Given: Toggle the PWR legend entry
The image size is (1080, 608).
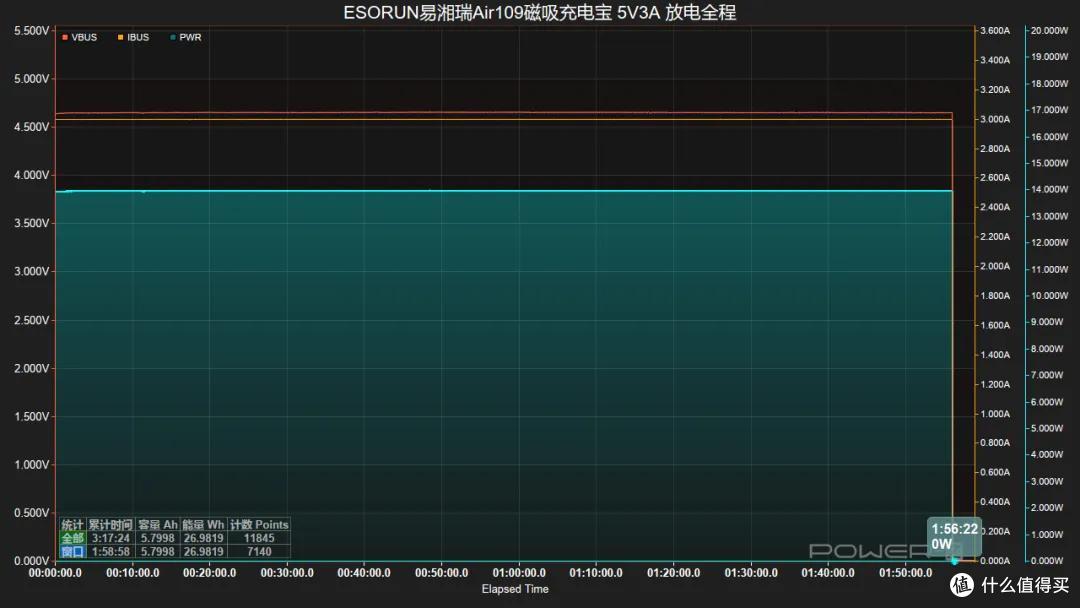Looking at the screenshot, I should (186, 37).
